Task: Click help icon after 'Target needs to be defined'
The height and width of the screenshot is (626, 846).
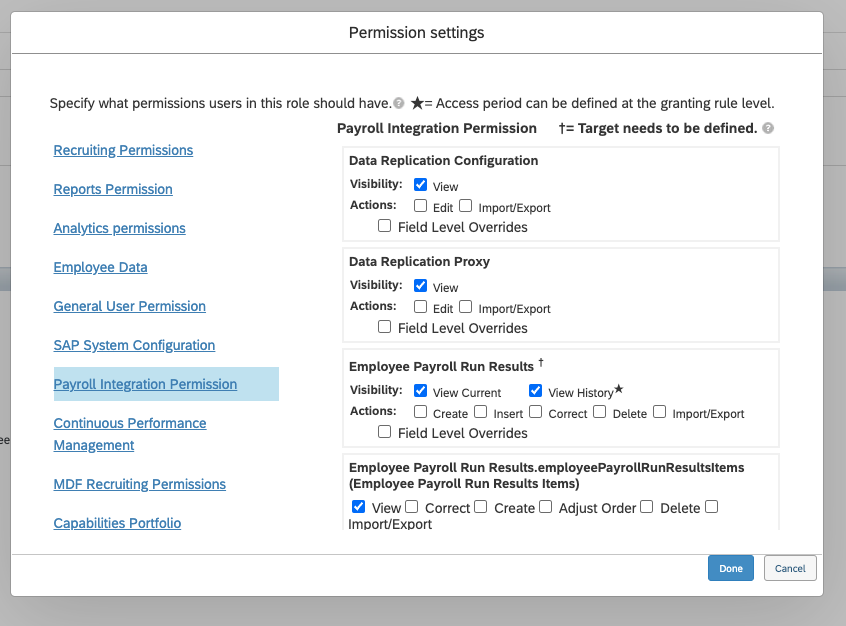Action: (768, 129)
